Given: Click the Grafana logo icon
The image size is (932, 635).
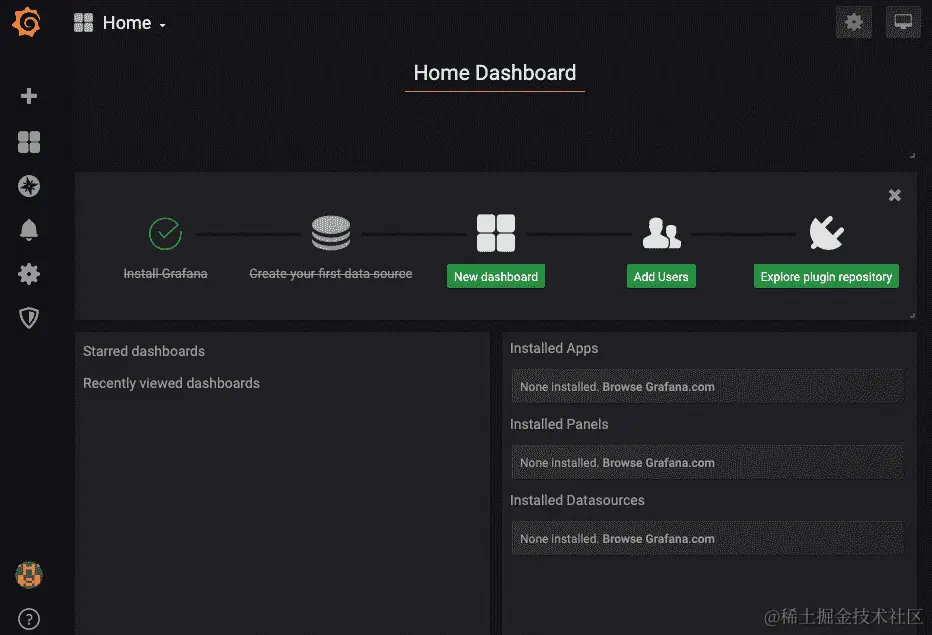Looking at the screenshot, I should tap(27, 22).
